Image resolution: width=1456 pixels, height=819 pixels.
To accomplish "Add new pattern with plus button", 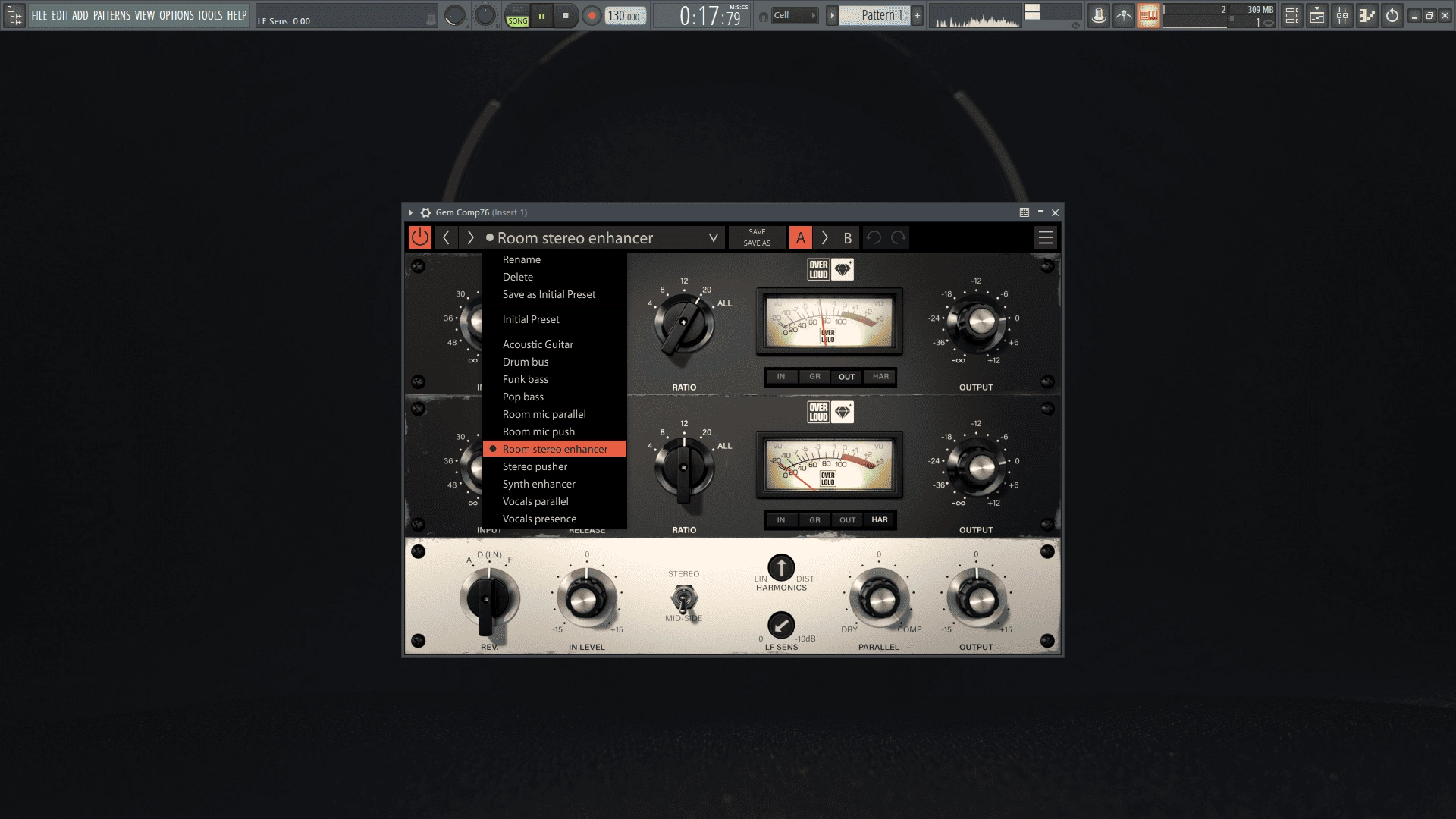I will point(917,15).
